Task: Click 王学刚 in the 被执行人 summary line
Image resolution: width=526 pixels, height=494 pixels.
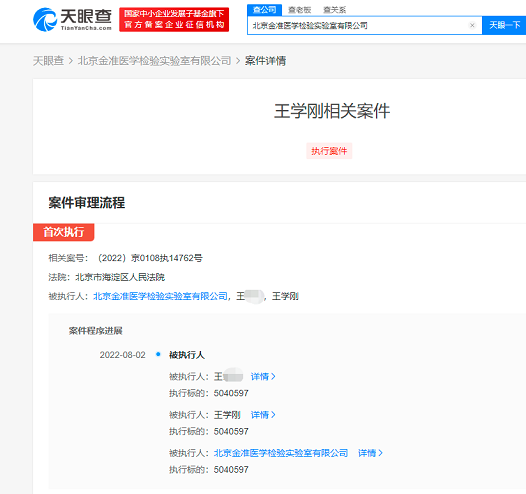Action: [x=285, y=296]
